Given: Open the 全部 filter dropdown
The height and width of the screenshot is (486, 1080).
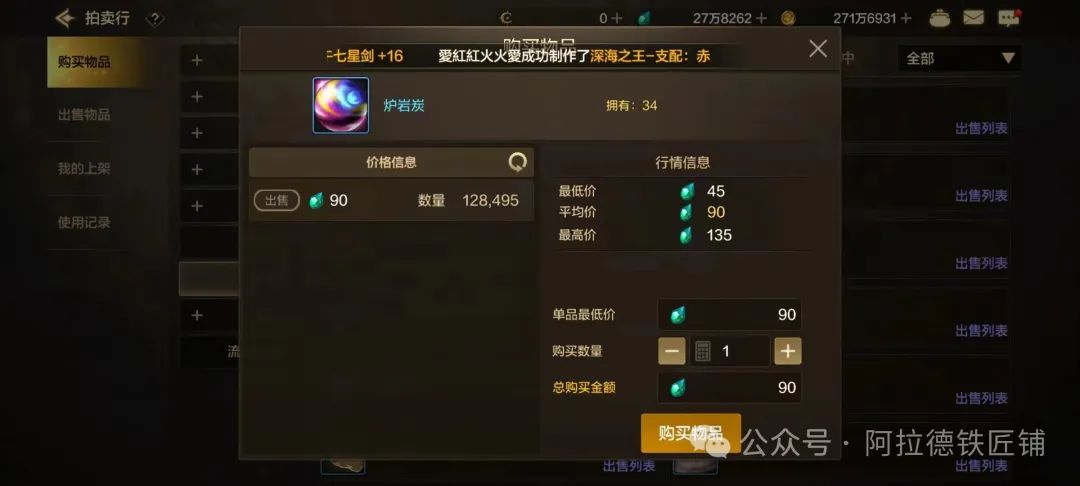Looking at the screenshot, I should click(959, 59).
